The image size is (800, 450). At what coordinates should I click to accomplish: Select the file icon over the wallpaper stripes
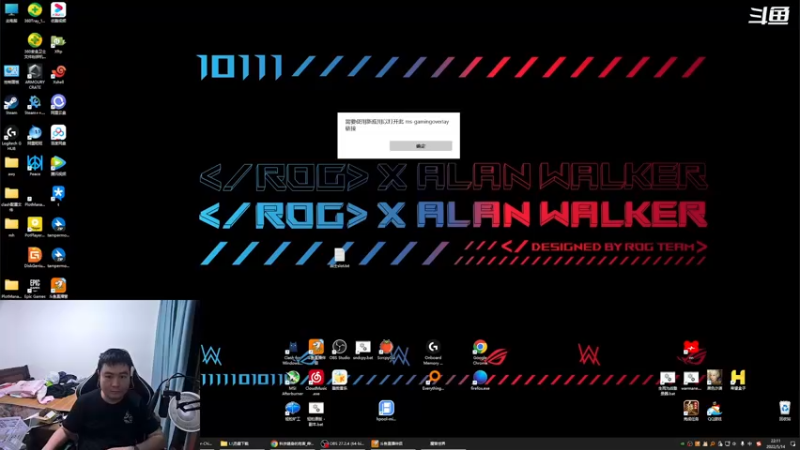point(339,258)
